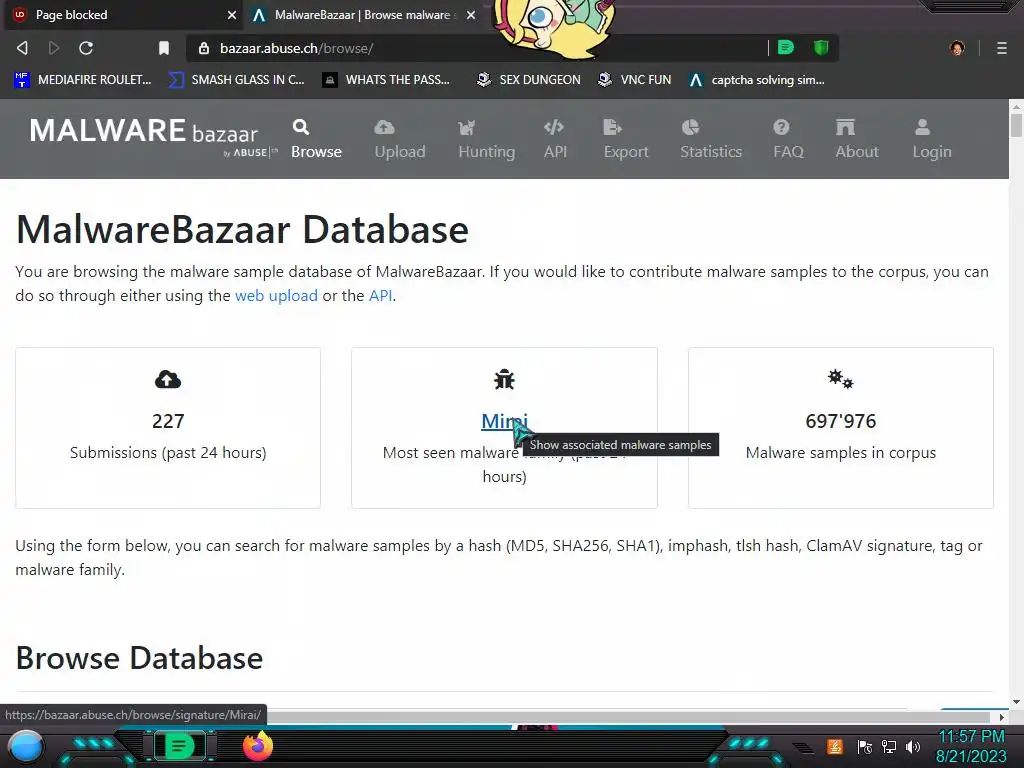Image resolution: width=1024 pixels, height=768 pixels.
Task: Open the Upload navbar item
Action: pyautogui.click(x=400, y=138)
